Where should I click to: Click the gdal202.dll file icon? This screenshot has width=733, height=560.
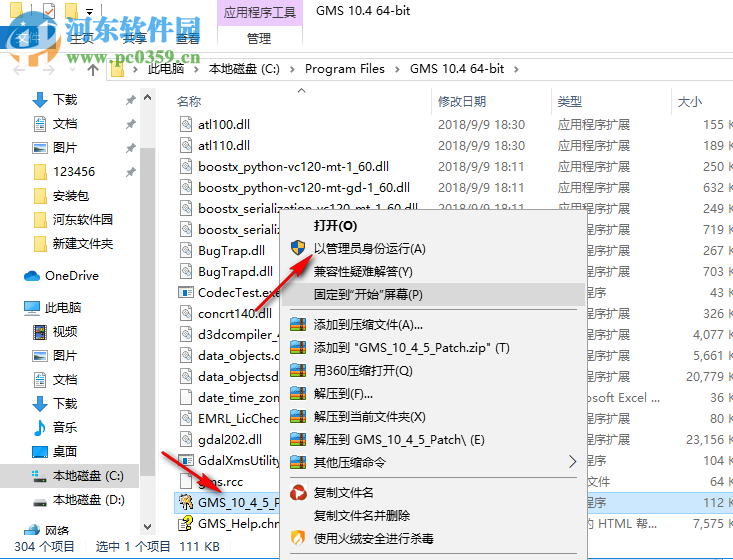(x=186, y=439)
